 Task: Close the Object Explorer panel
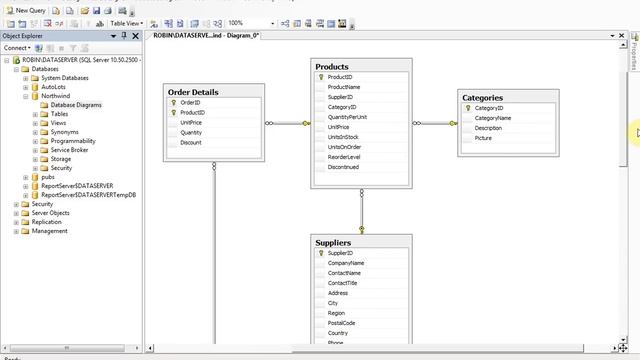coord(136,36)
